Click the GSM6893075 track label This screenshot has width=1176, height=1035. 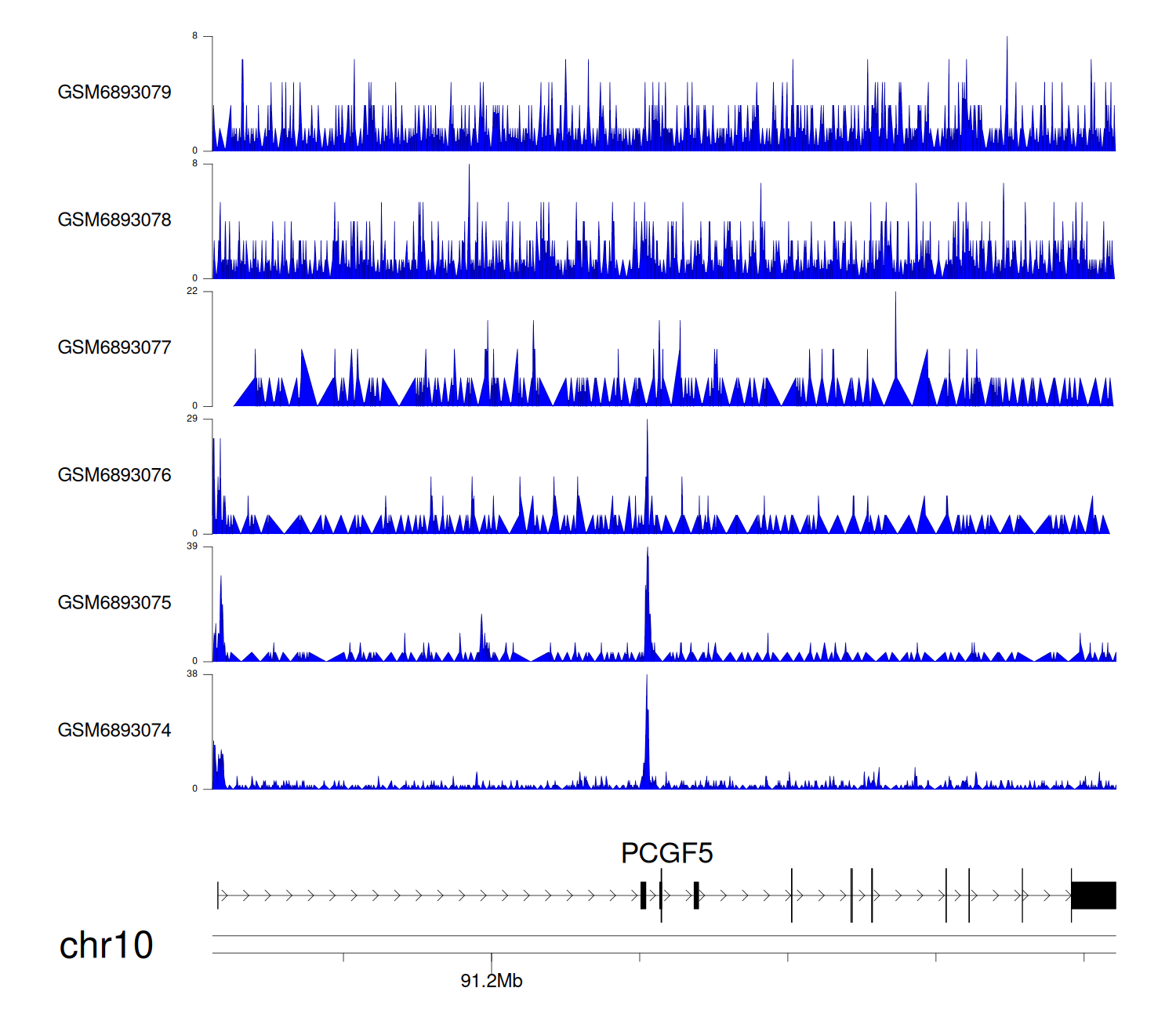tap(114, 603)
